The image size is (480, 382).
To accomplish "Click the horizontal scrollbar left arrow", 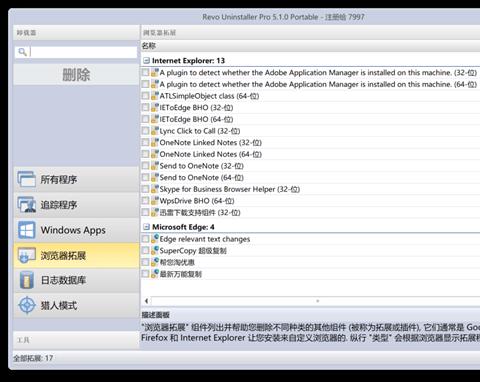I will click(x=146, y=301).
